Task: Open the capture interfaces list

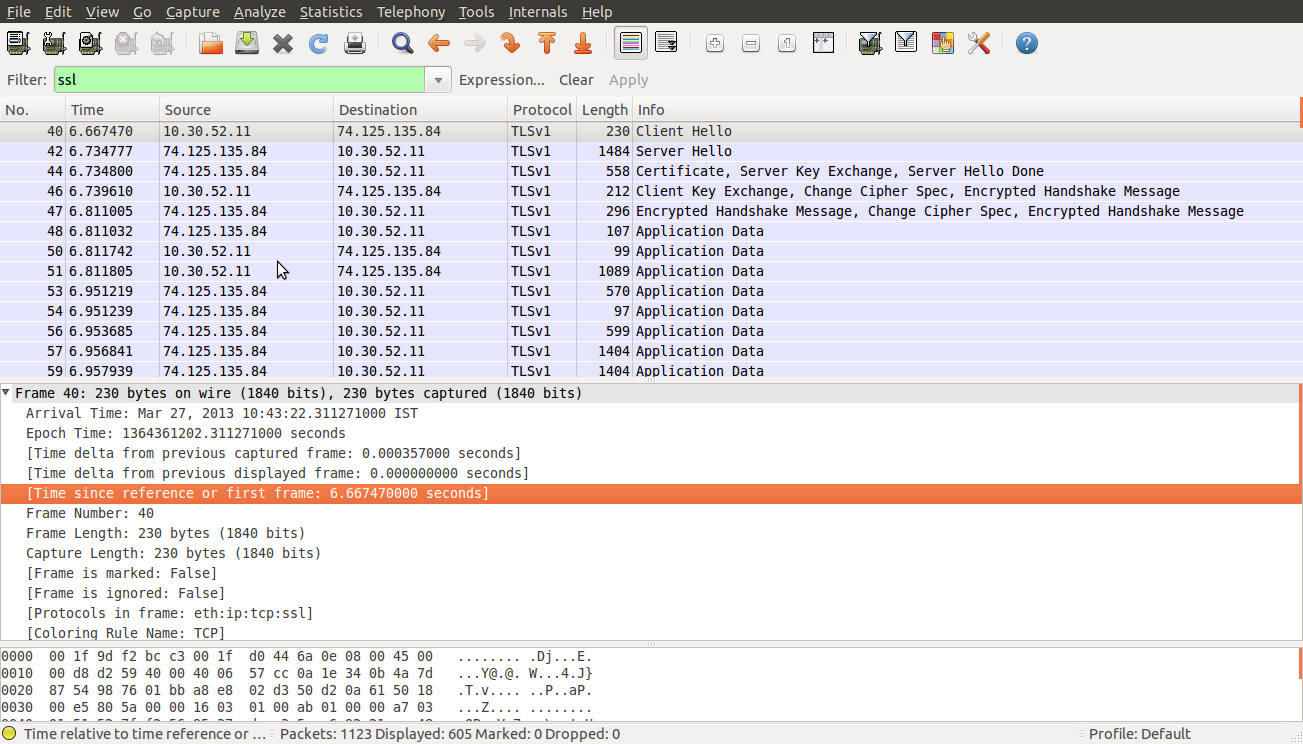Action: coord(18,43)
